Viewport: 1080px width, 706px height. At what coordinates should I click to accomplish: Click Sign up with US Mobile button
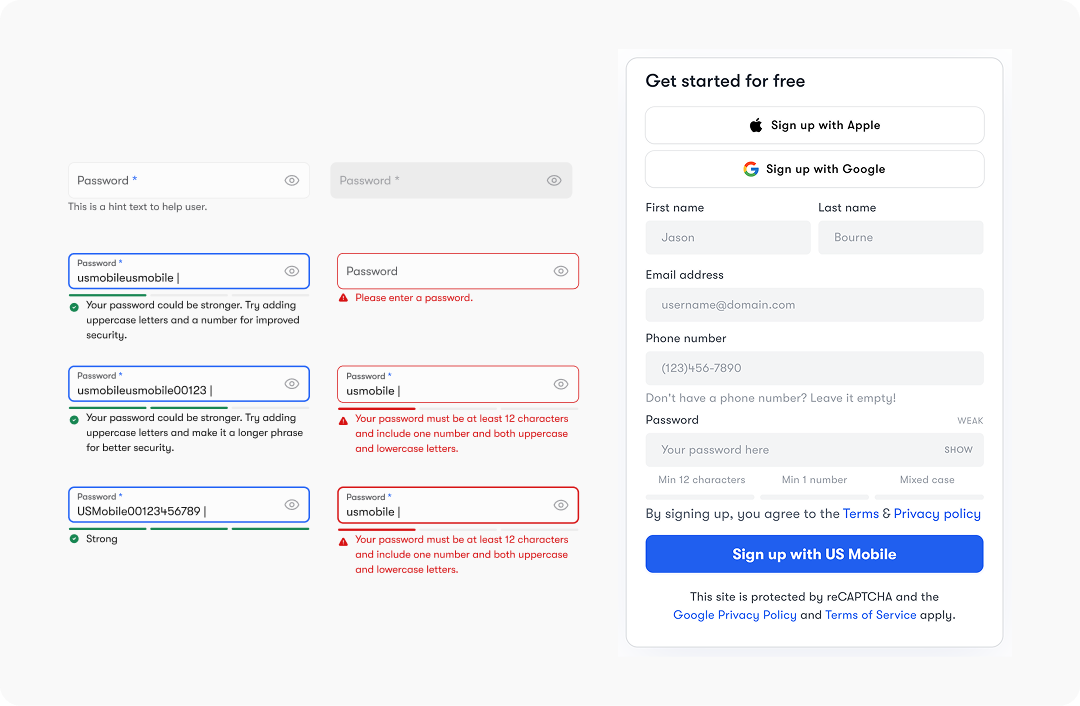814,554
